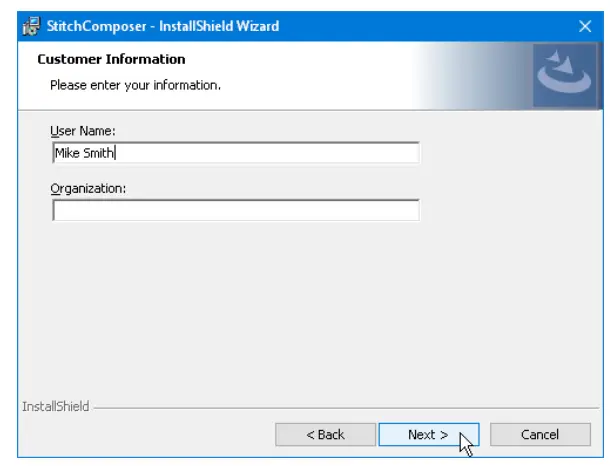Click the 'Organization:' label
The image size is (610, 476).
coord(88,189)
